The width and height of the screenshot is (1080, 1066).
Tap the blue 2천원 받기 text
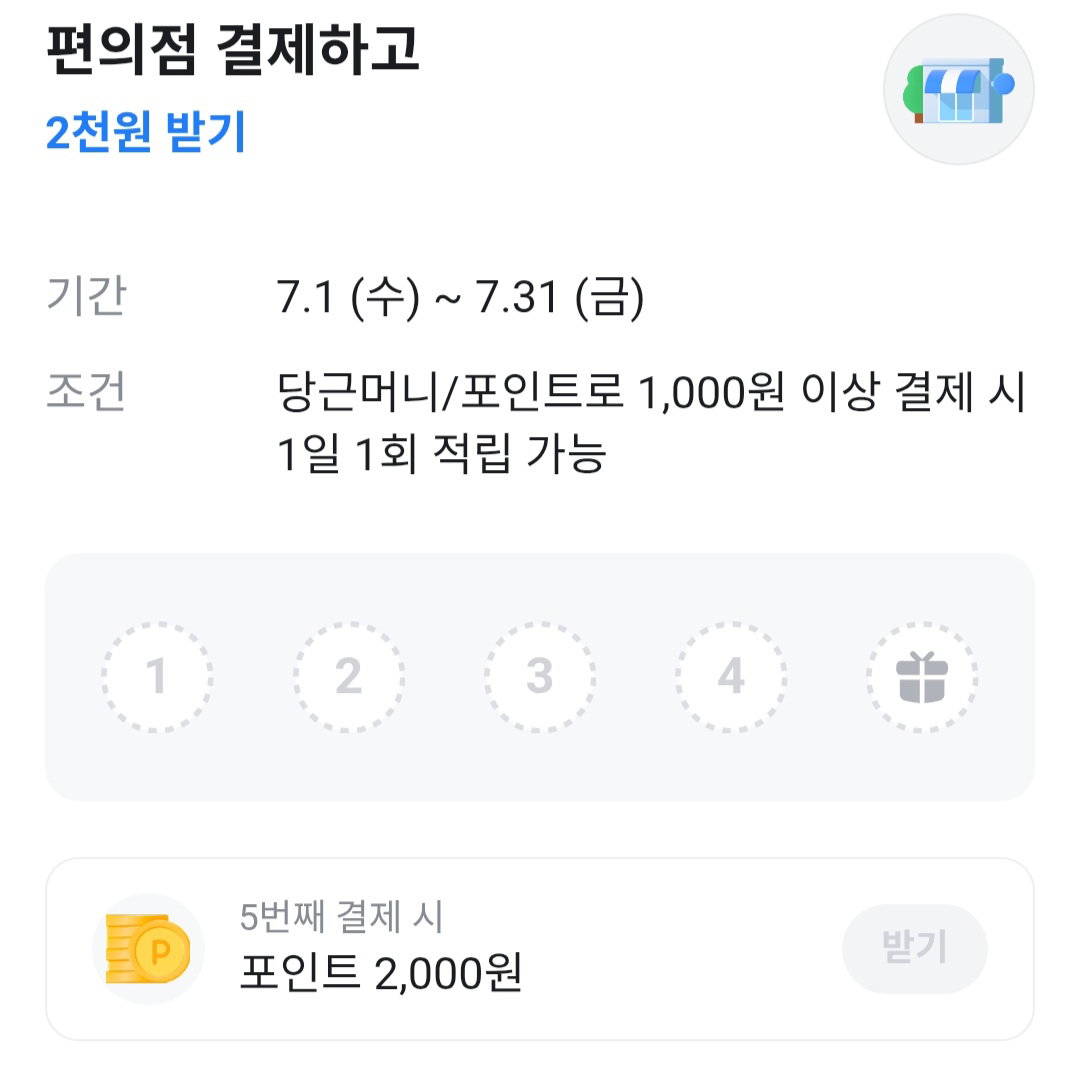pyautogui.click(x=145, y=132)
